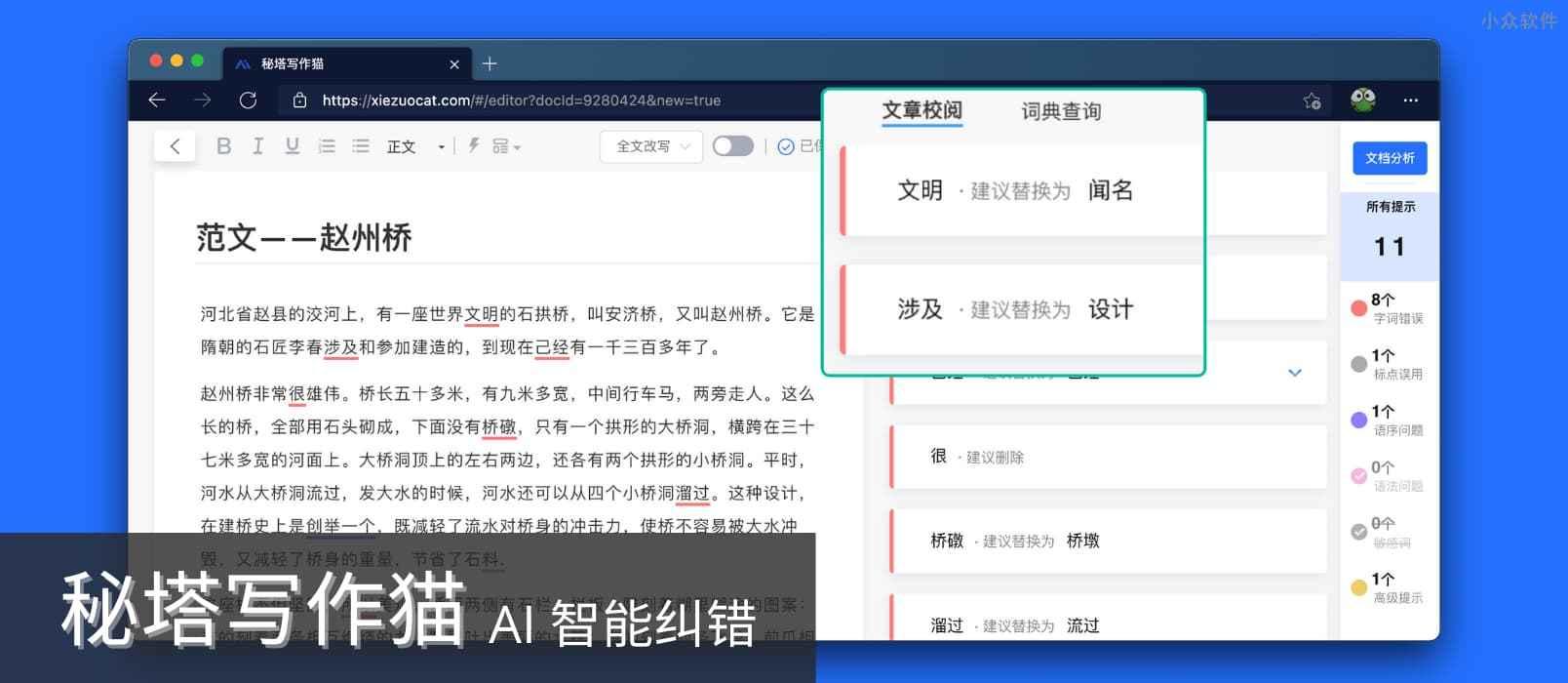The width and height of the screenshot is (1568, 683).
Task: Click underlined word 已经 in the text
Action: pos(552,347)
